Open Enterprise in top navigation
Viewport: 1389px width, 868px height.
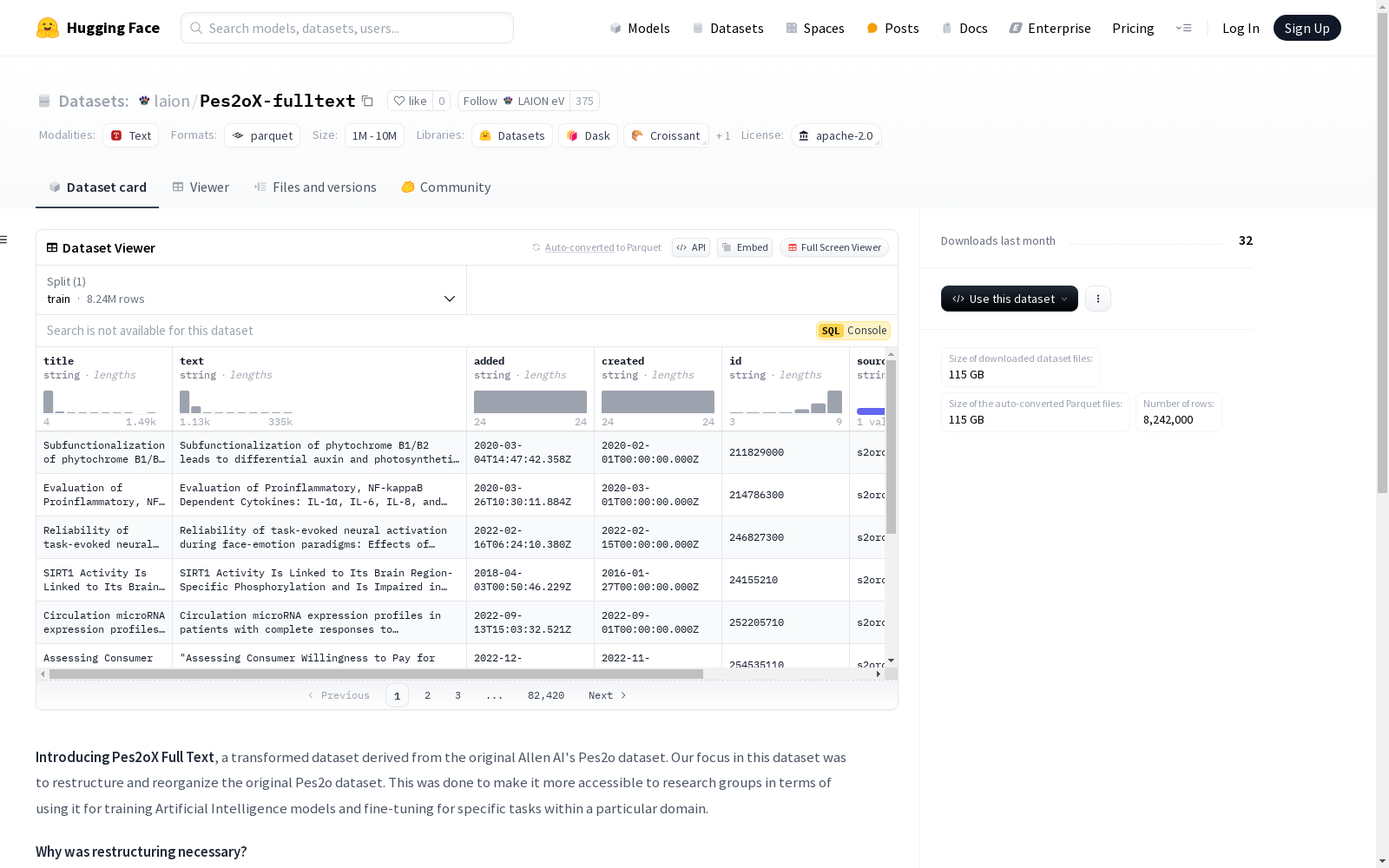pyautogui.click(x=1050, y=28)
